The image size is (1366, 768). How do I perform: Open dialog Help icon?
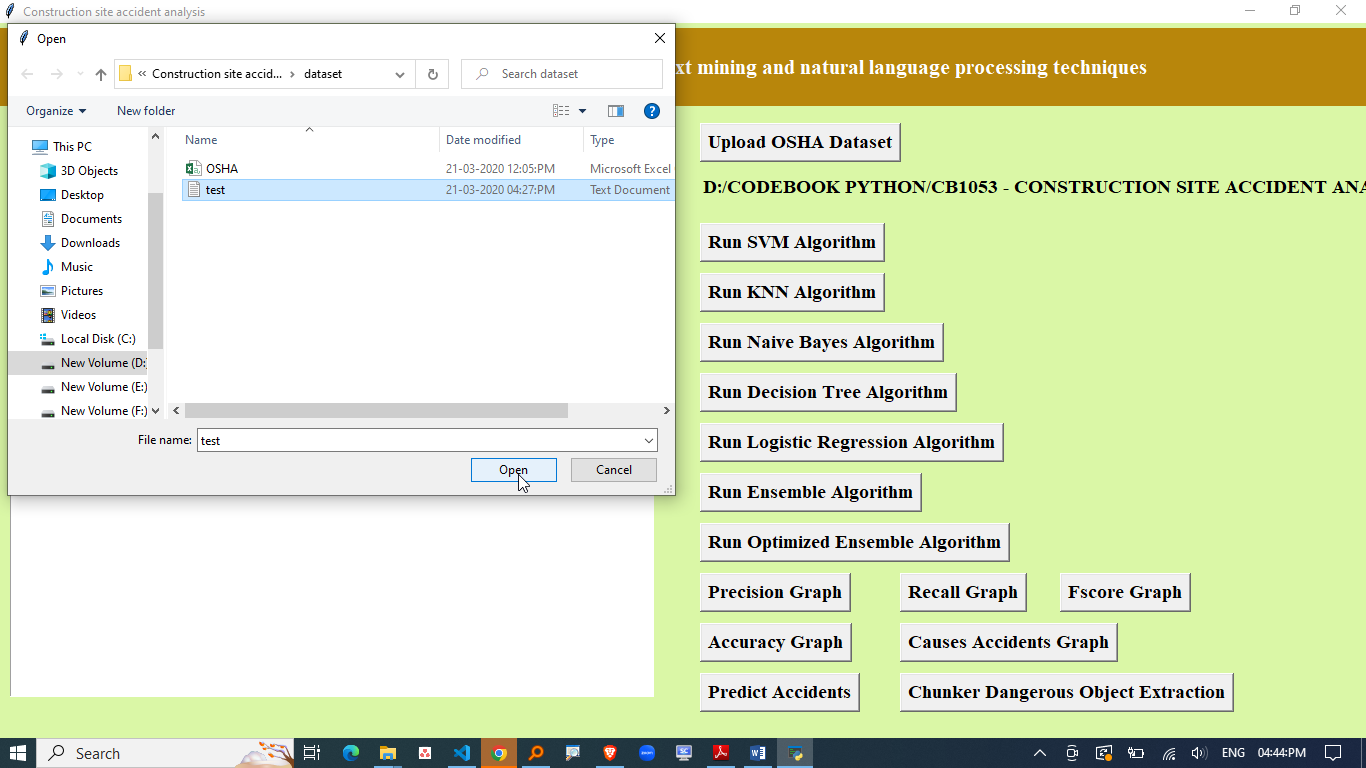pos(652,111)
